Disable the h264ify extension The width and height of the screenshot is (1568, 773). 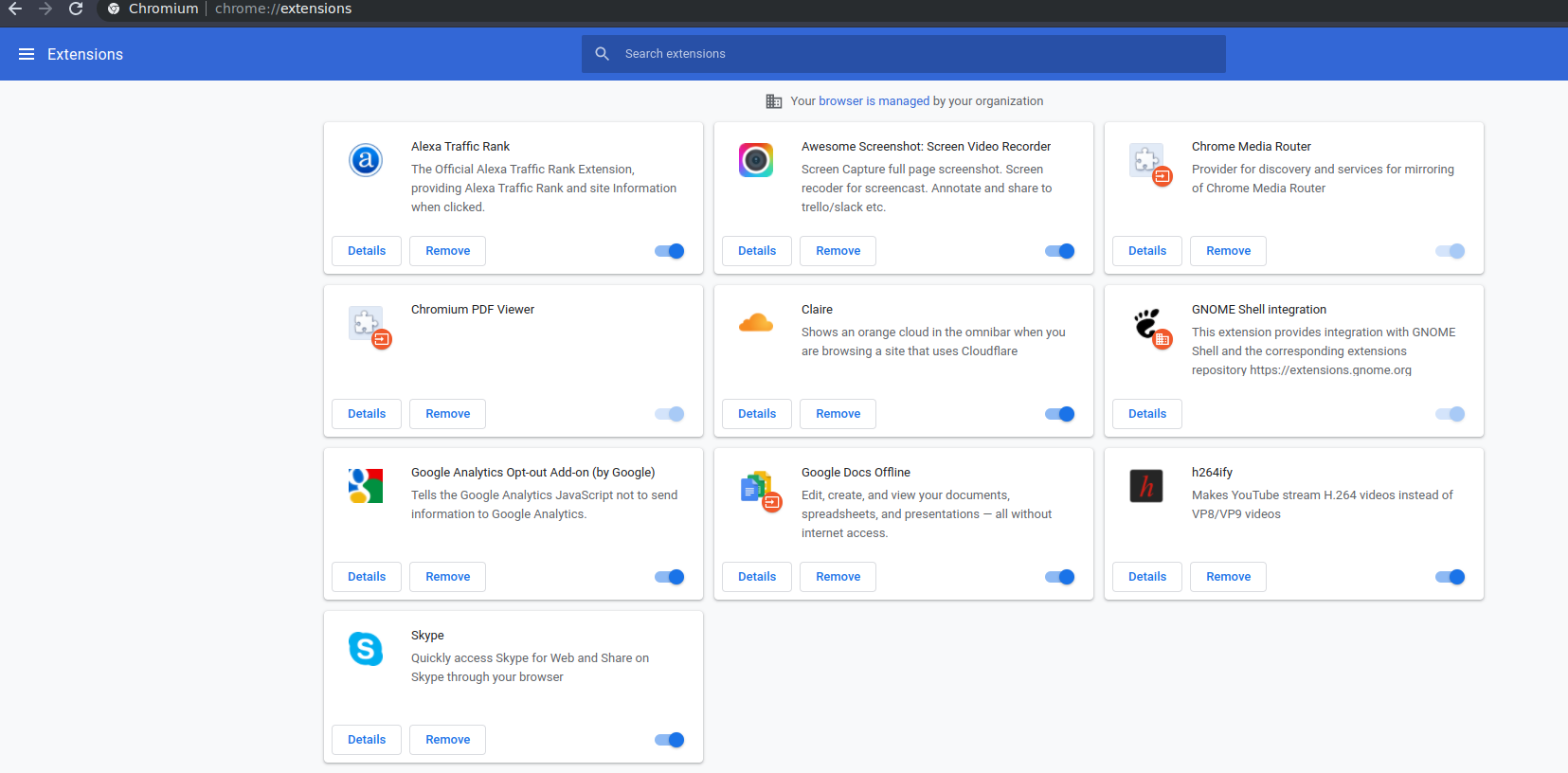pos(1450,577)
